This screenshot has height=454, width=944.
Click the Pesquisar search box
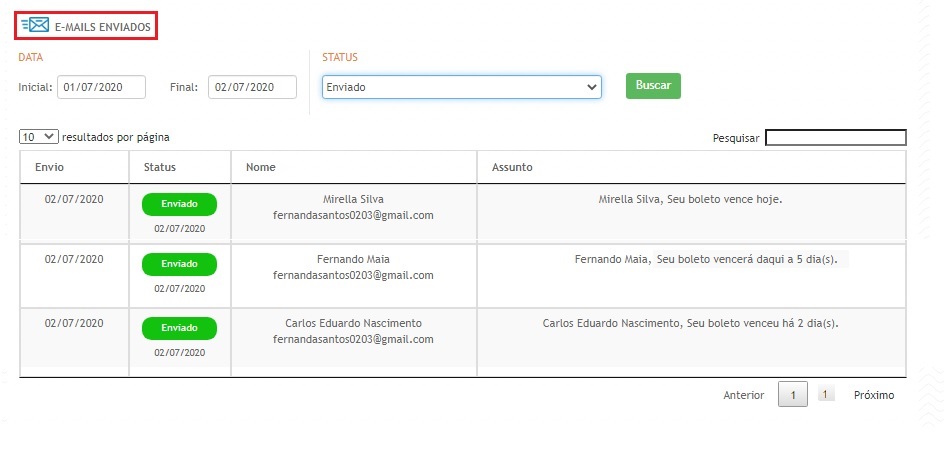click(x=835, y=137)
